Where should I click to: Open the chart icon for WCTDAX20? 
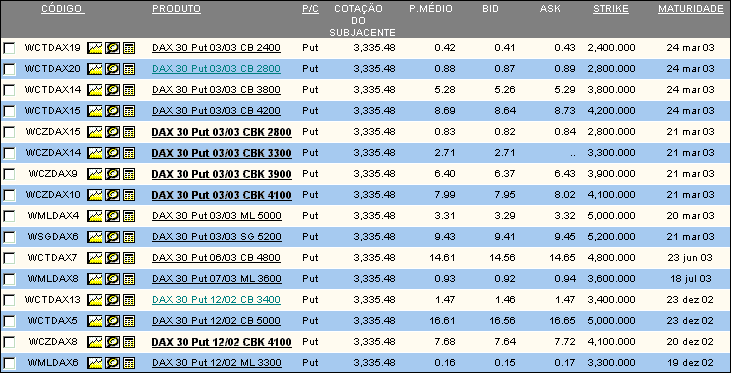(95, 69)
